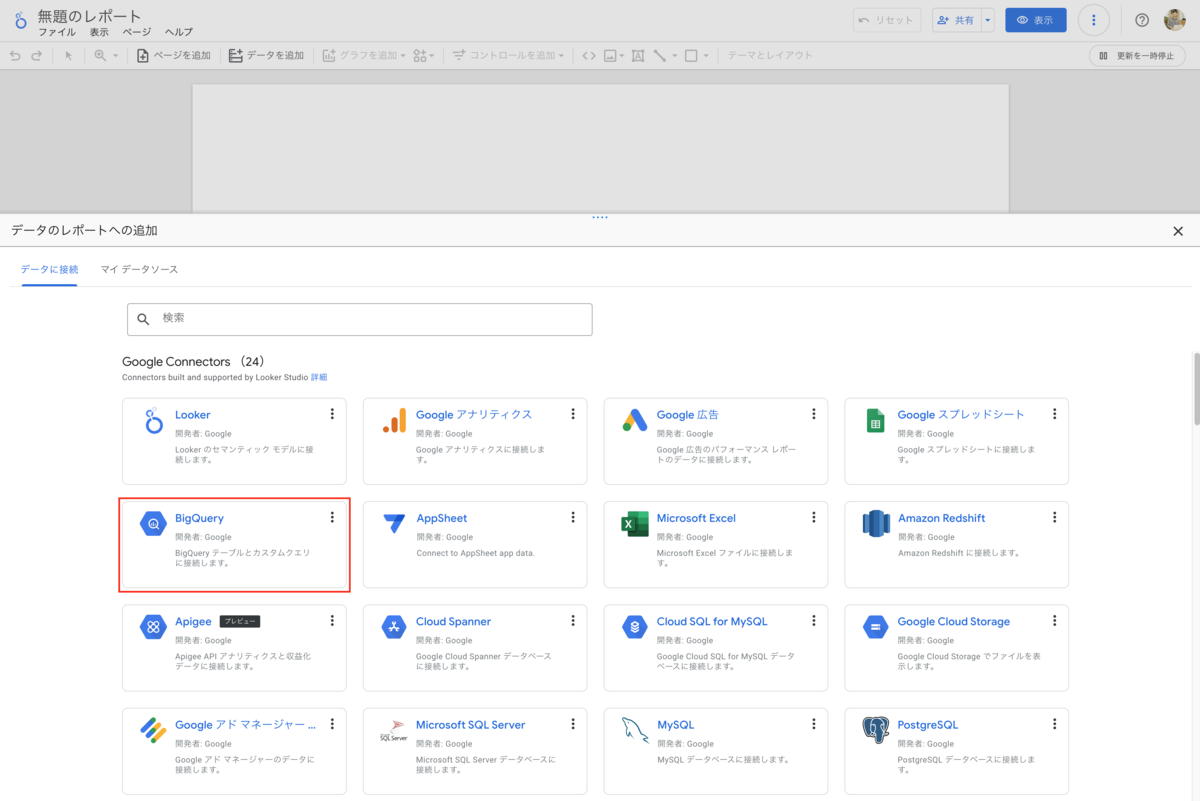Open the kebab menu on MySQL card

(814, 724)
